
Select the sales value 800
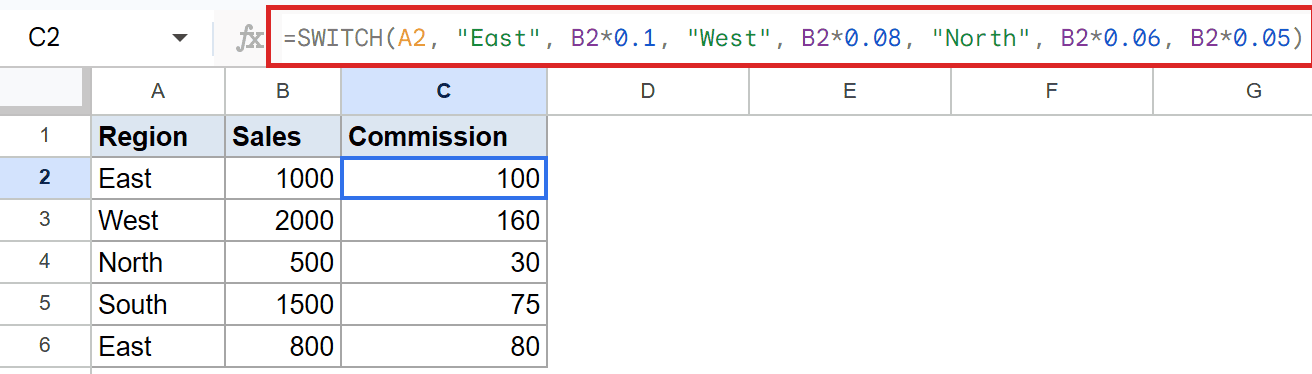point(283,346)
